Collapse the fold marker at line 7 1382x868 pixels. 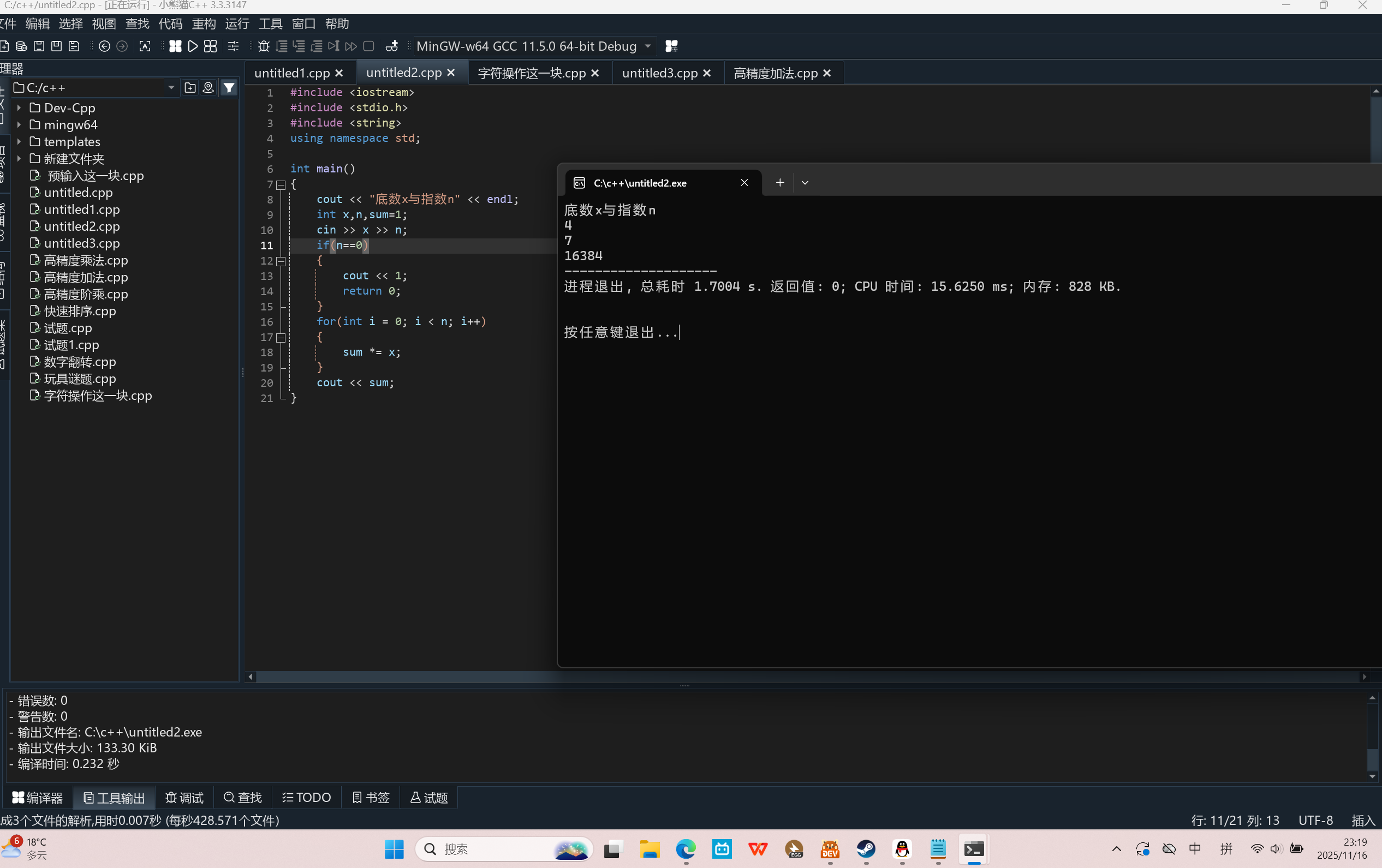tap(281, 185)
